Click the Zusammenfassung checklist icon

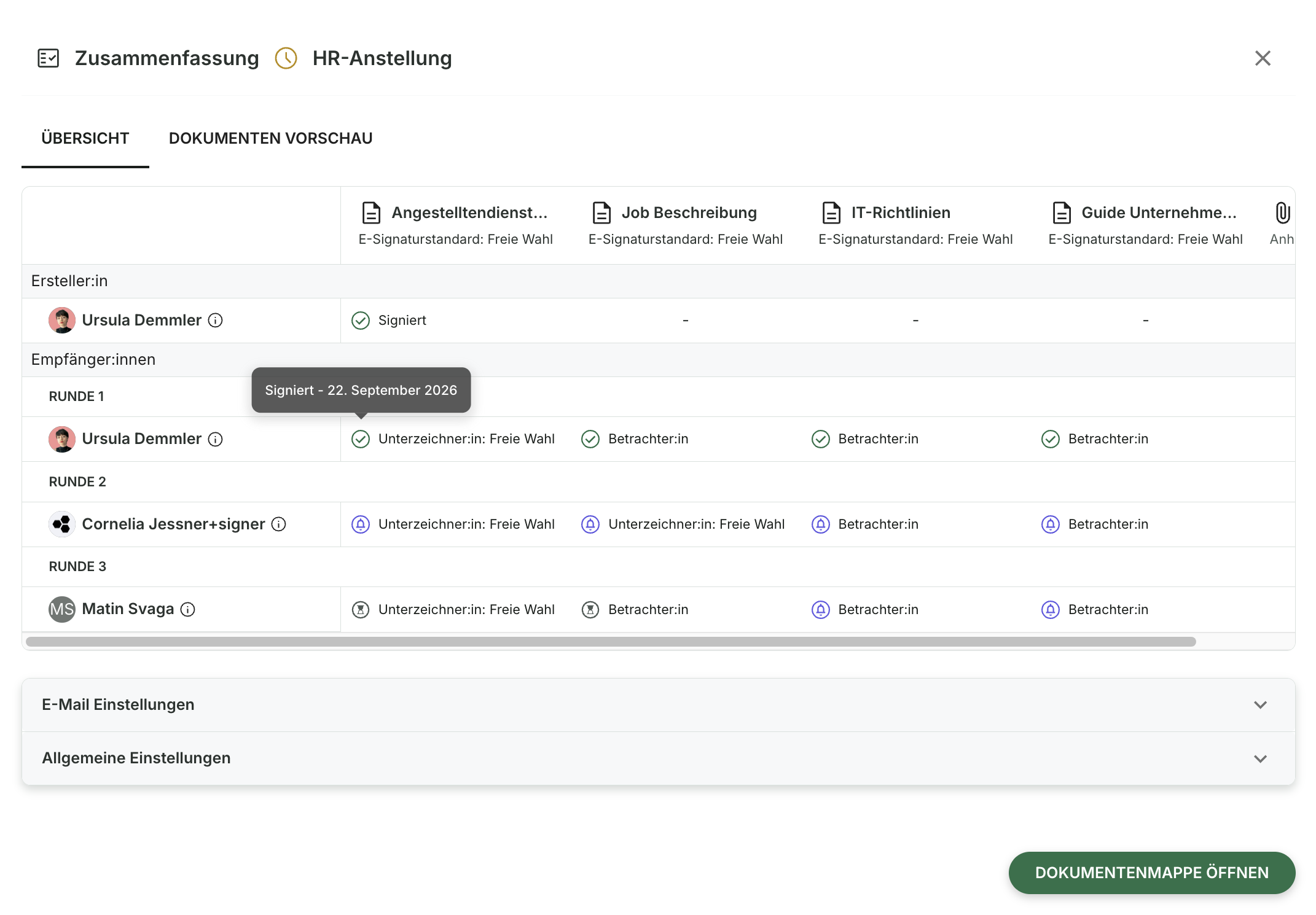[x=48, y=58]
